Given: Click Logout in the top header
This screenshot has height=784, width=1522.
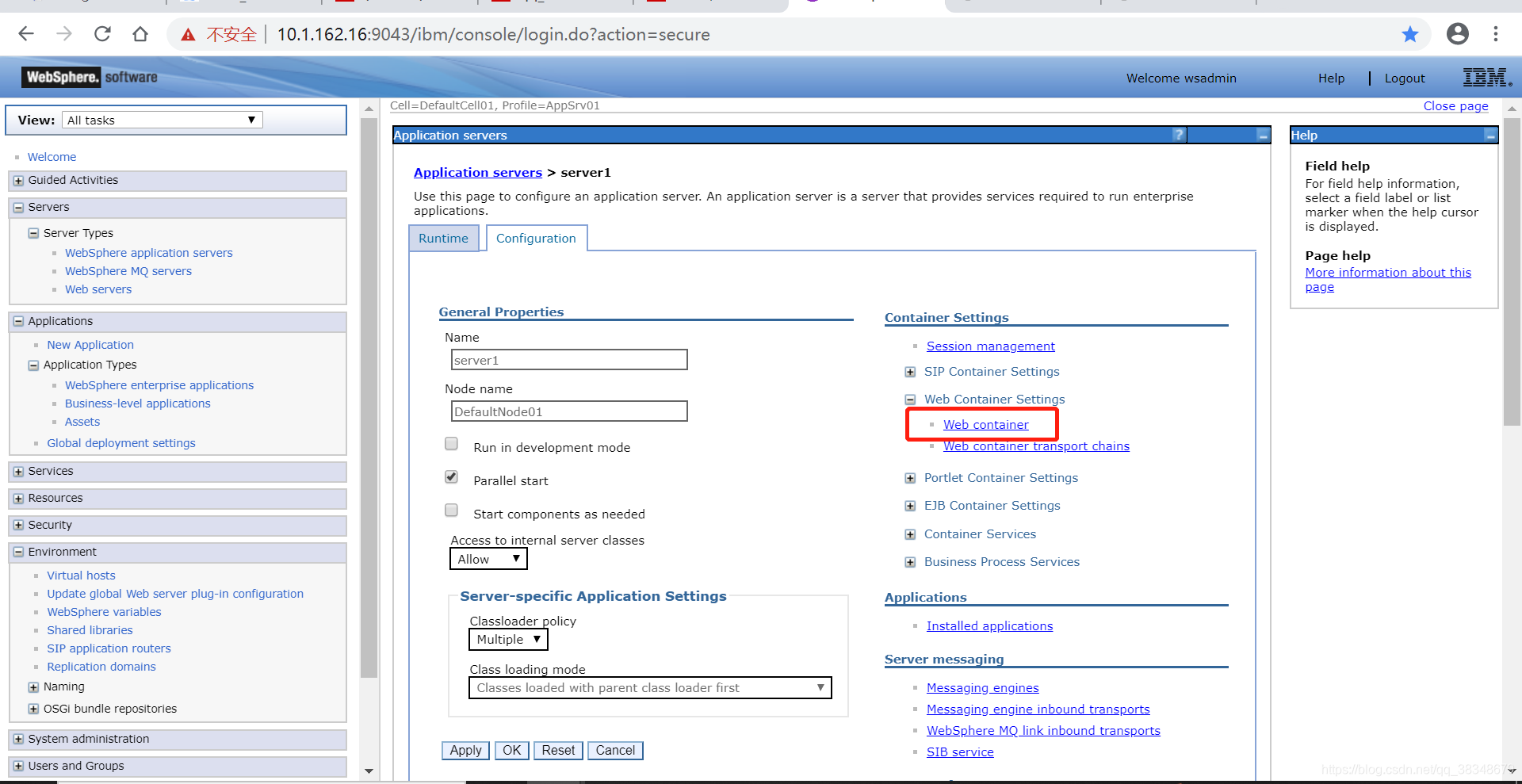Looking at the screenshot, I should [x=1404, y=78].
